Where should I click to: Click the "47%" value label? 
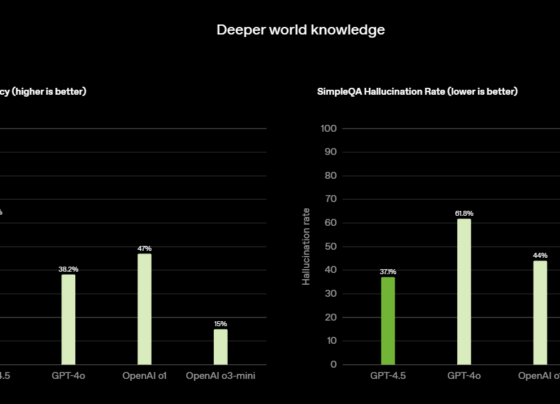point(144,249)
